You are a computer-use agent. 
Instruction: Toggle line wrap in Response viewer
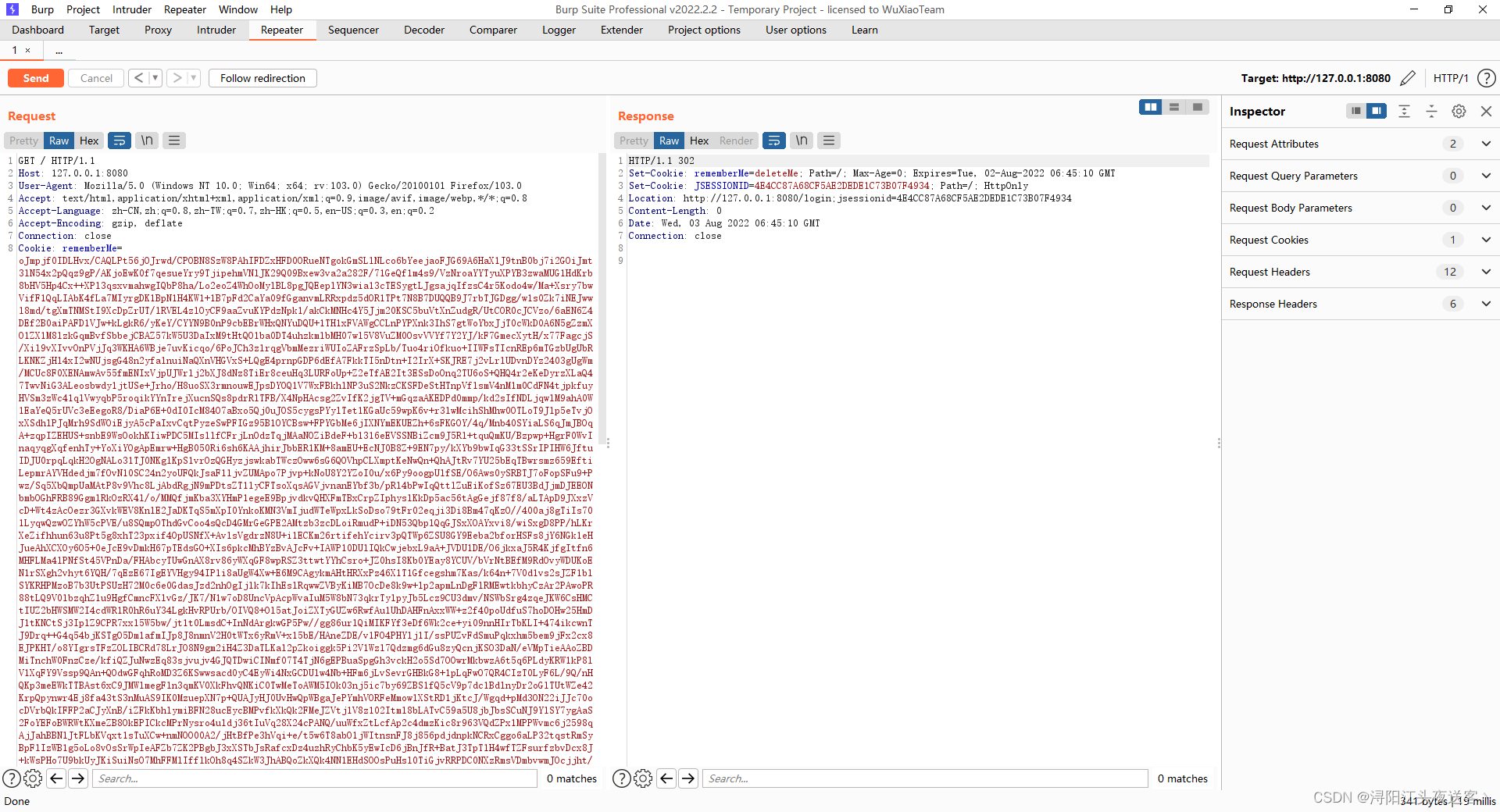(774, 141)
